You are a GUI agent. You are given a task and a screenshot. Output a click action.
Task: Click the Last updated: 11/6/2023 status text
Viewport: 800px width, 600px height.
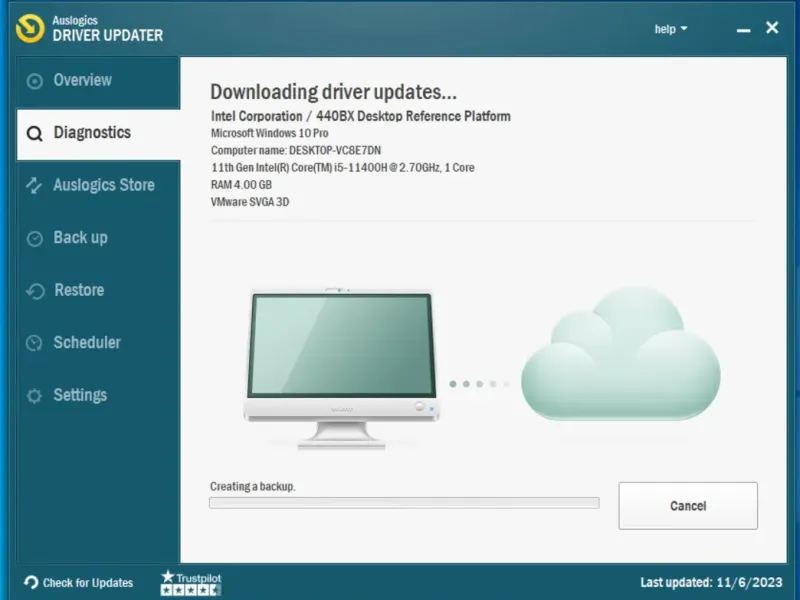[x=711, y=582]
